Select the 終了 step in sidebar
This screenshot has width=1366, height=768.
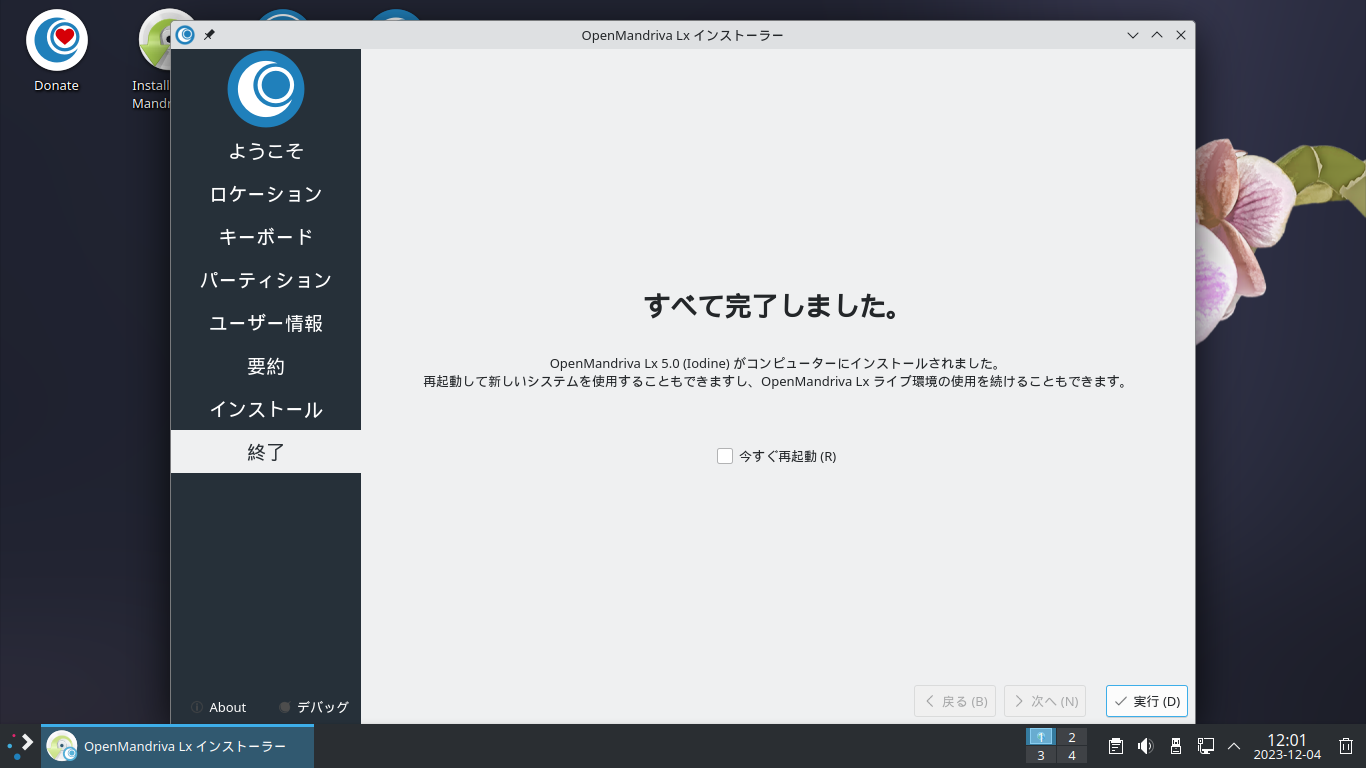pos(266,452)
